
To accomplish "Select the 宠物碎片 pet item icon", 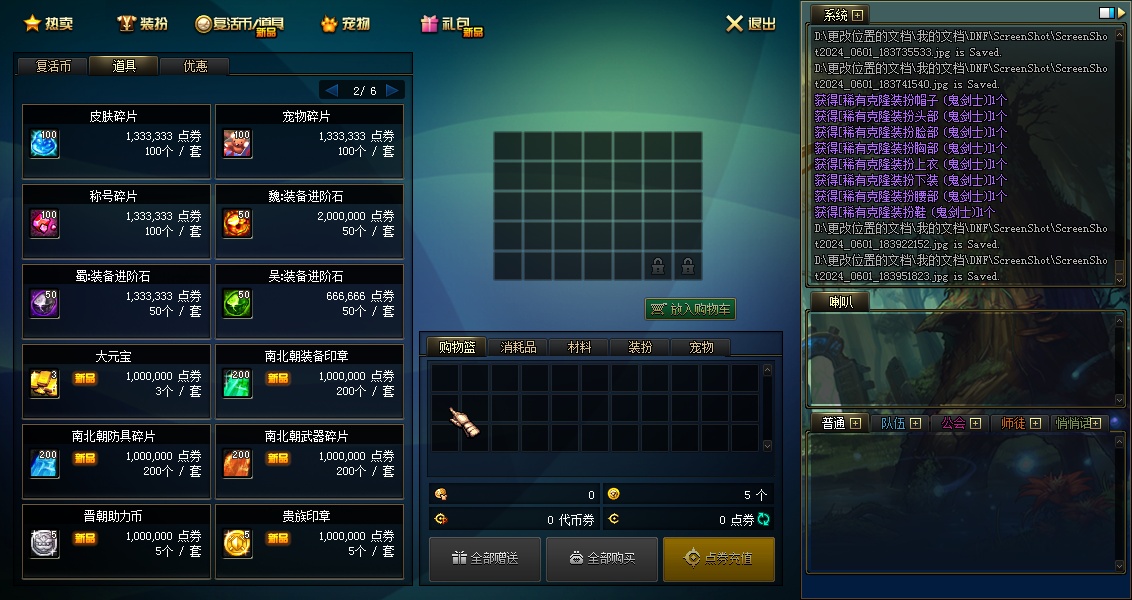I will pyautogui.click(x=238, y=144).
